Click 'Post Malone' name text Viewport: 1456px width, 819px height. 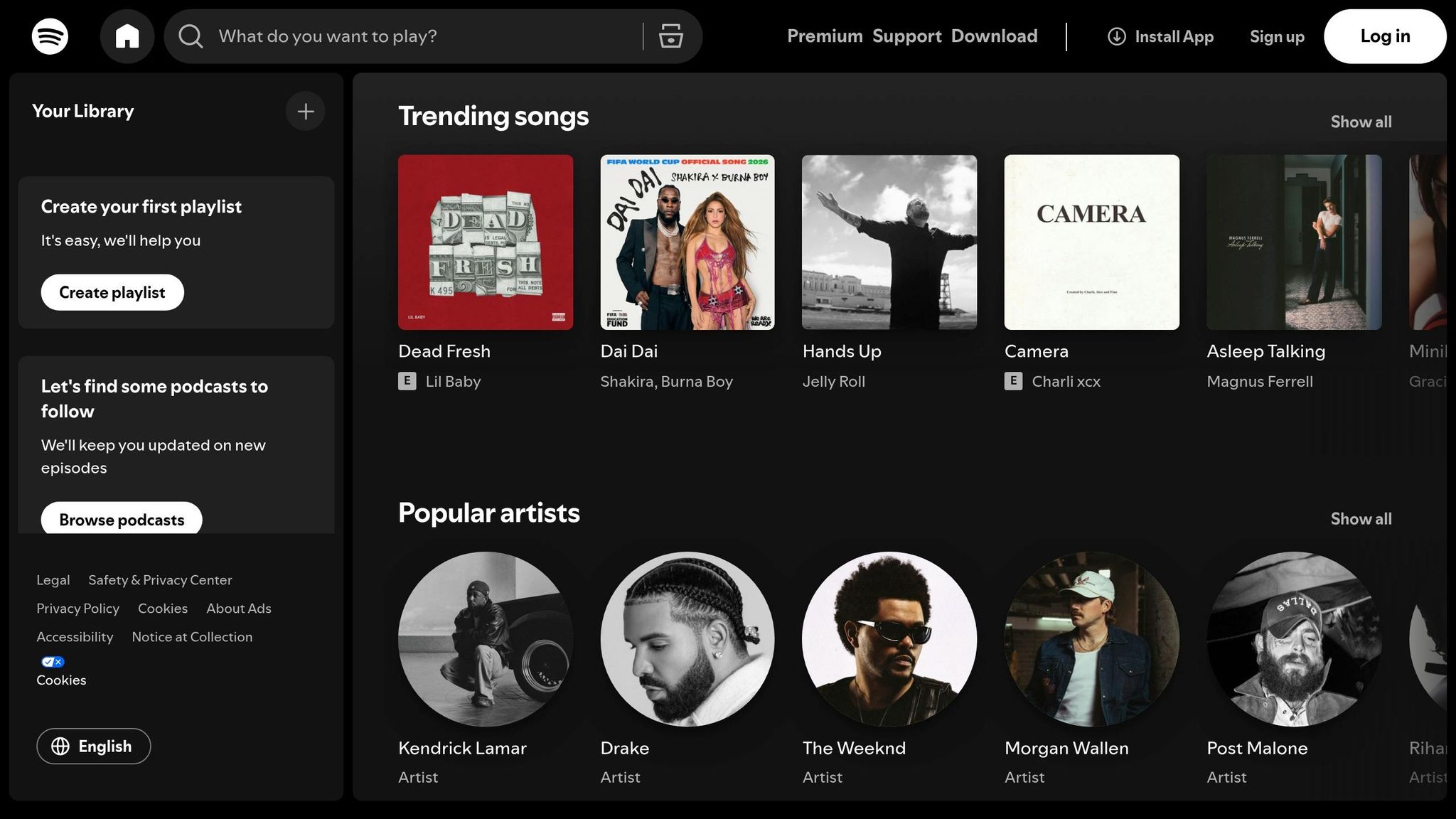click(1257, 748)
